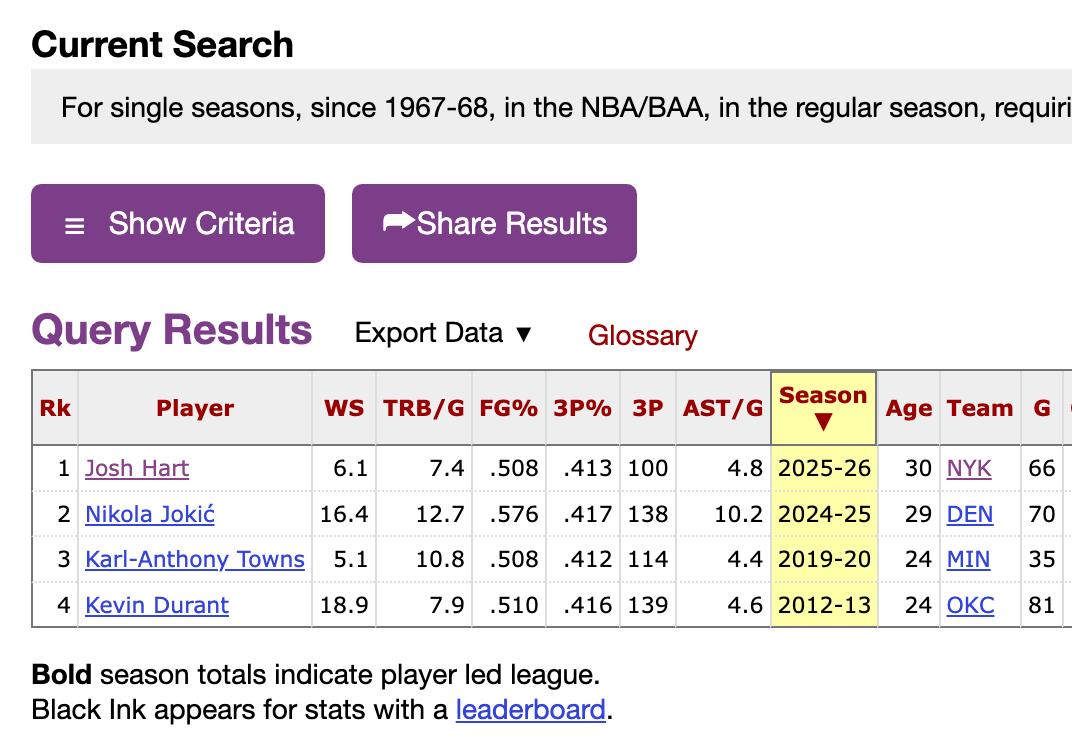Open the OKC team link

[x=970, y=605]
